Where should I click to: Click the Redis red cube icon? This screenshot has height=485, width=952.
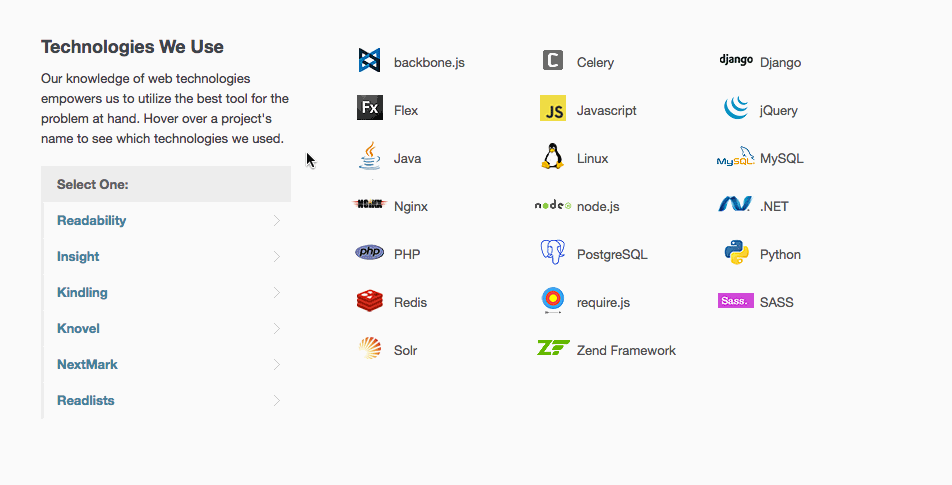(370, 300)
